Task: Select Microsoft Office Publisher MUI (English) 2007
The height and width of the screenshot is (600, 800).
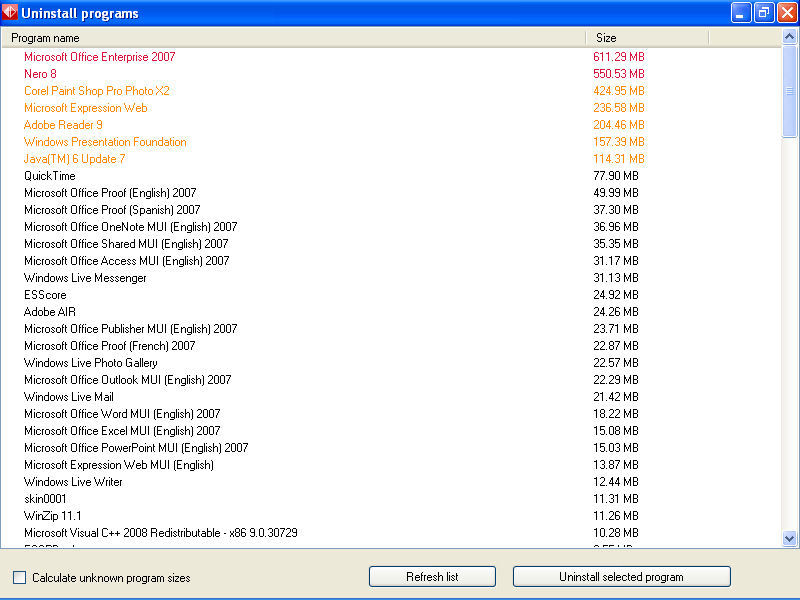Action: click(131, 329)
